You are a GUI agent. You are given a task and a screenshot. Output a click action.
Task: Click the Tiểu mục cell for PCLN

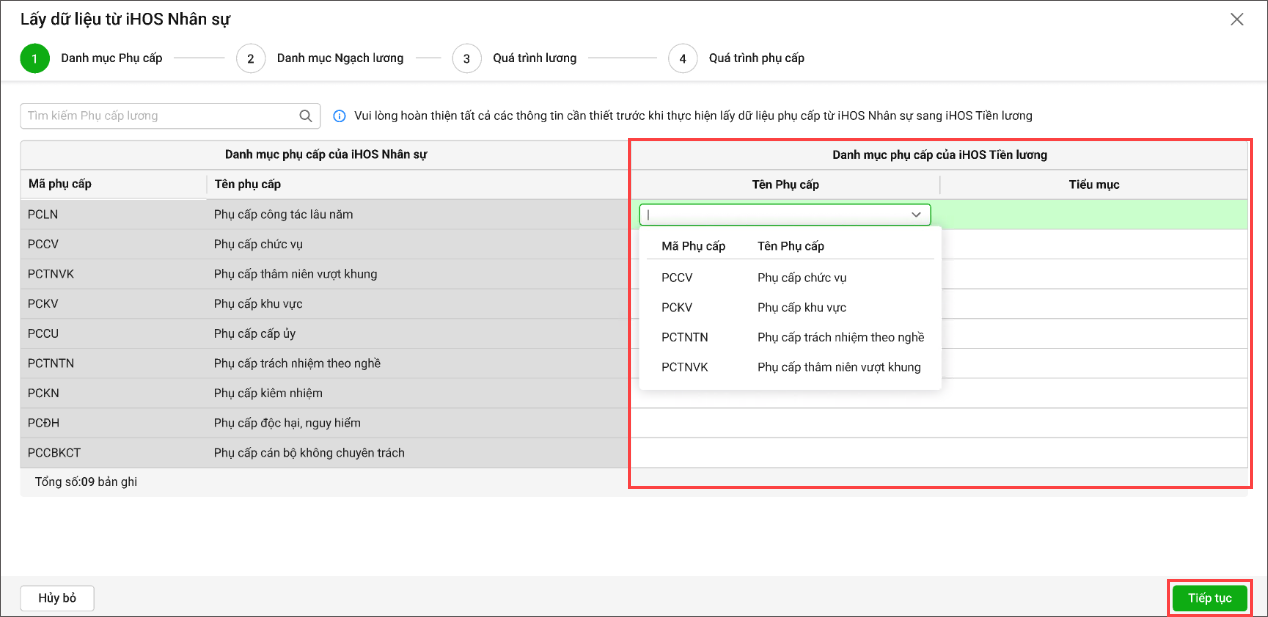point(1093,215)
